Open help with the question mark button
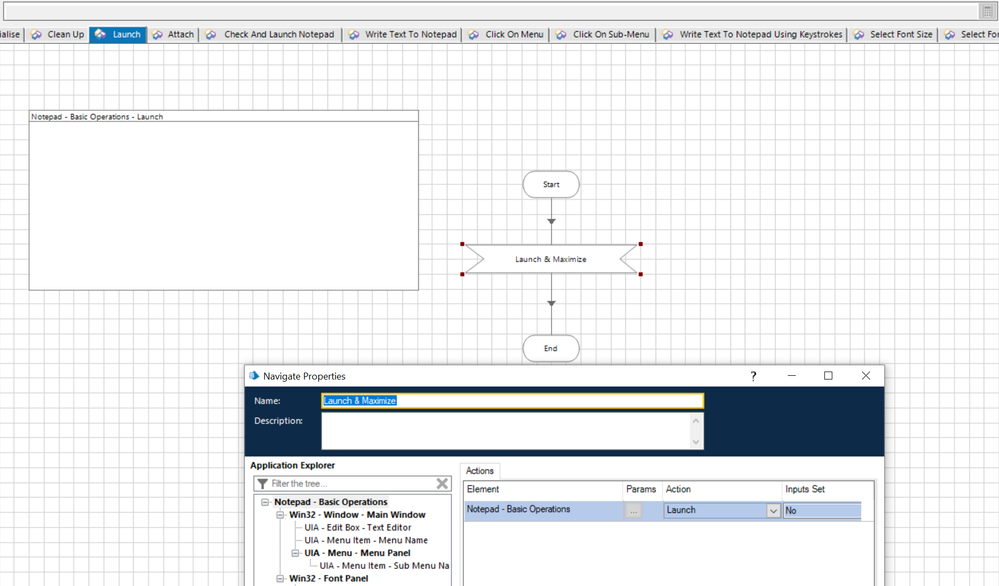Image resolution: width=999 pixels, height=586 pixels. point(753,376)
